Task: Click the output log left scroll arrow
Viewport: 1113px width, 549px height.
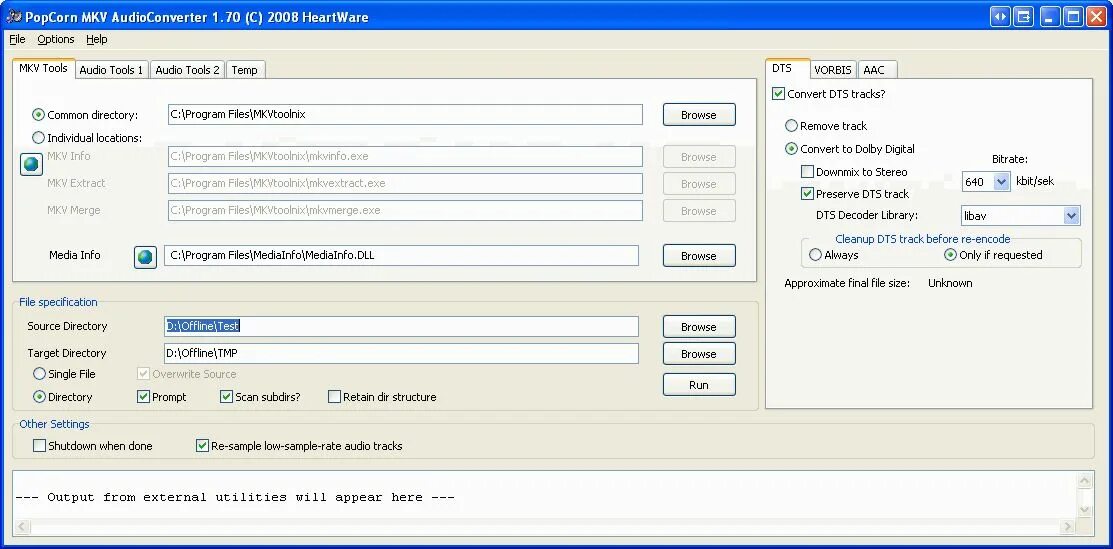Action: (21, 526)
